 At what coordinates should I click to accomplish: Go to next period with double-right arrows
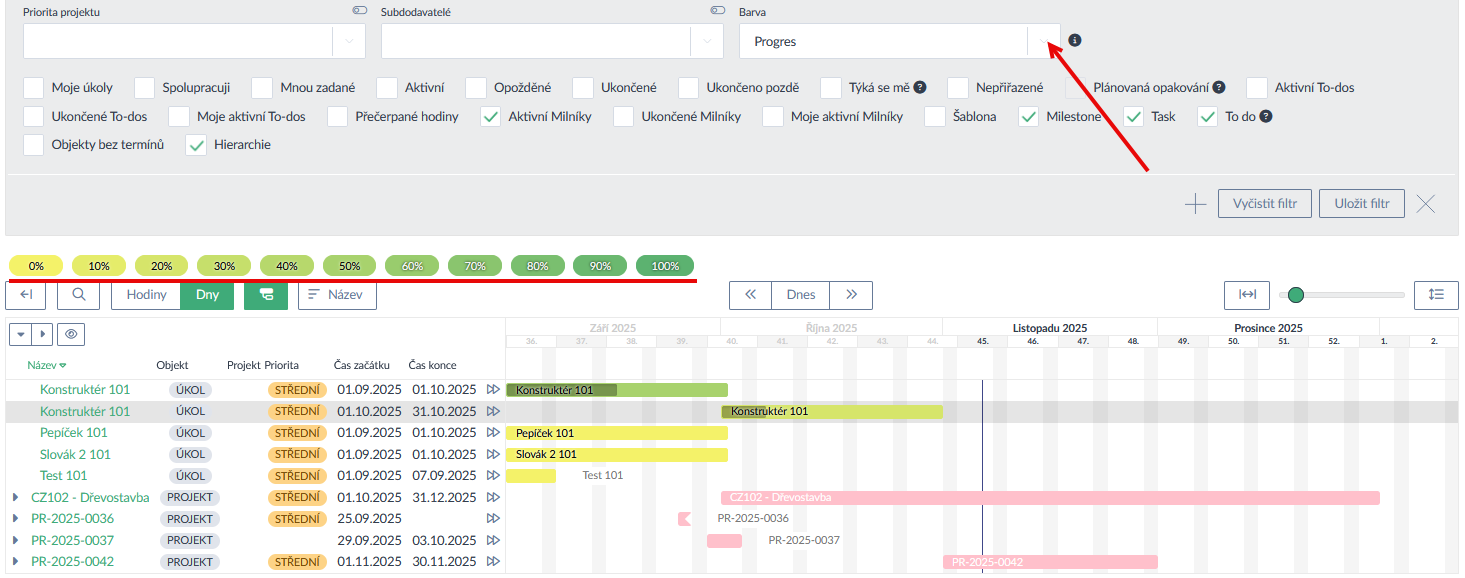pyautogui.click(x=852, y=295)
